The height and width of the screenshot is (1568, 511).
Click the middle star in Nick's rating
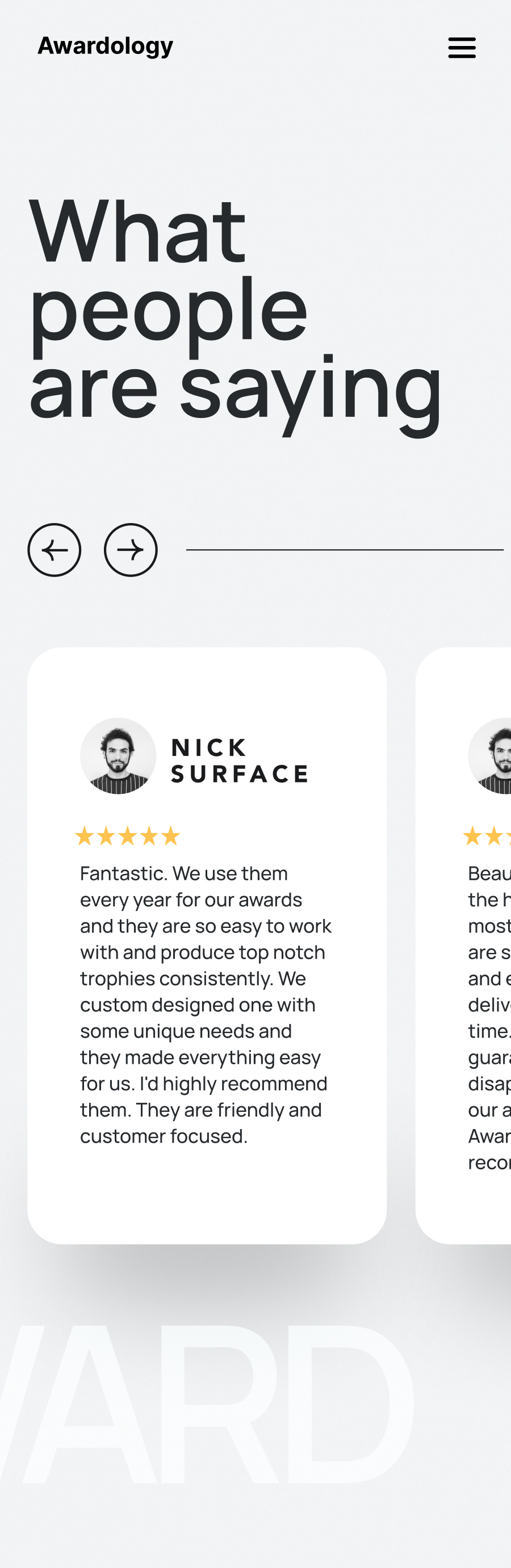(128, 836)
